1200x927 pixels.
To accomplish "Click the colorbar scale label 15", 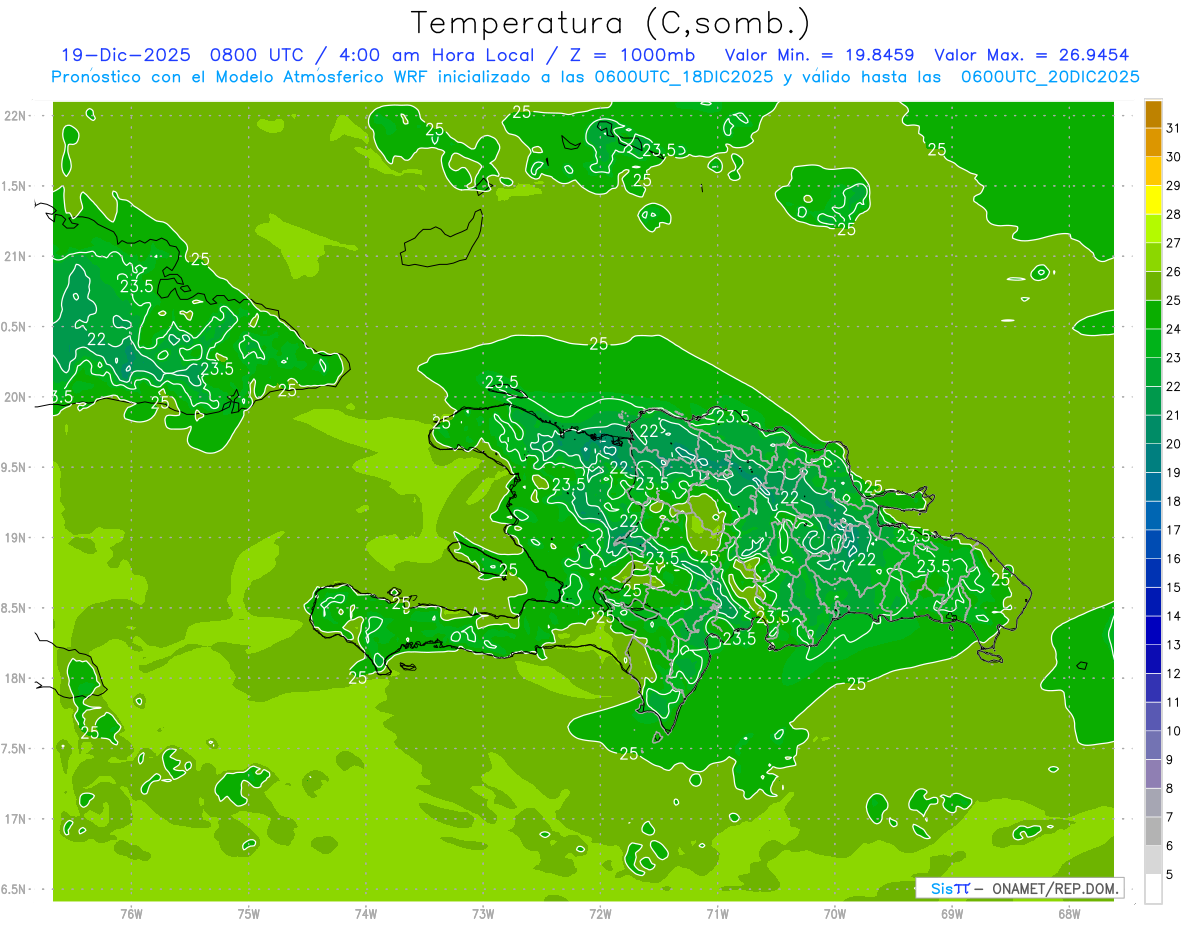I will click(x=1174, y=587).
